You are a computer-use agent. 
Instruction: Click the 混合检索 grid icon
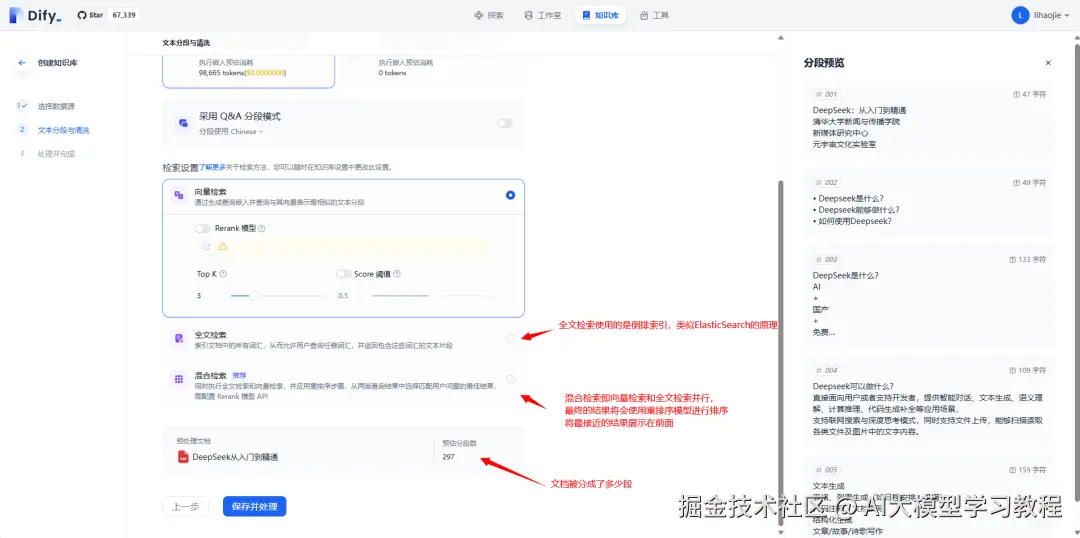click(178, 379)
